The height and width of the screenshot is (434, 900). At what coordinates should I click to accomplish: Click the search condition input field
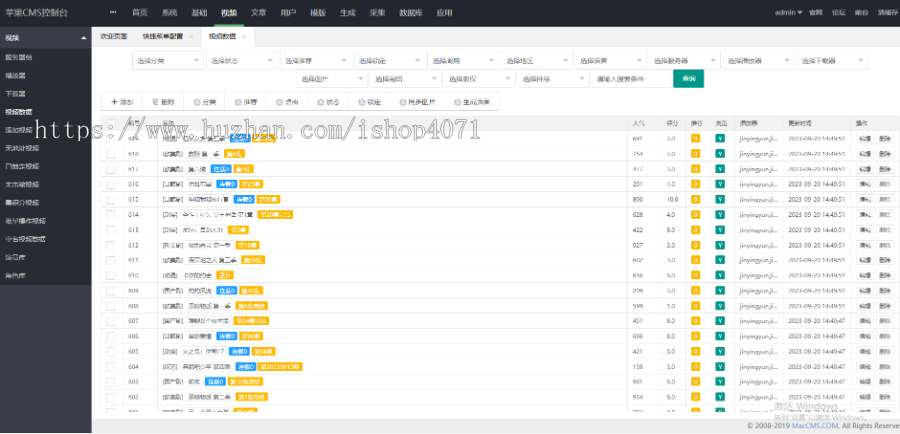tap(631, 79)
